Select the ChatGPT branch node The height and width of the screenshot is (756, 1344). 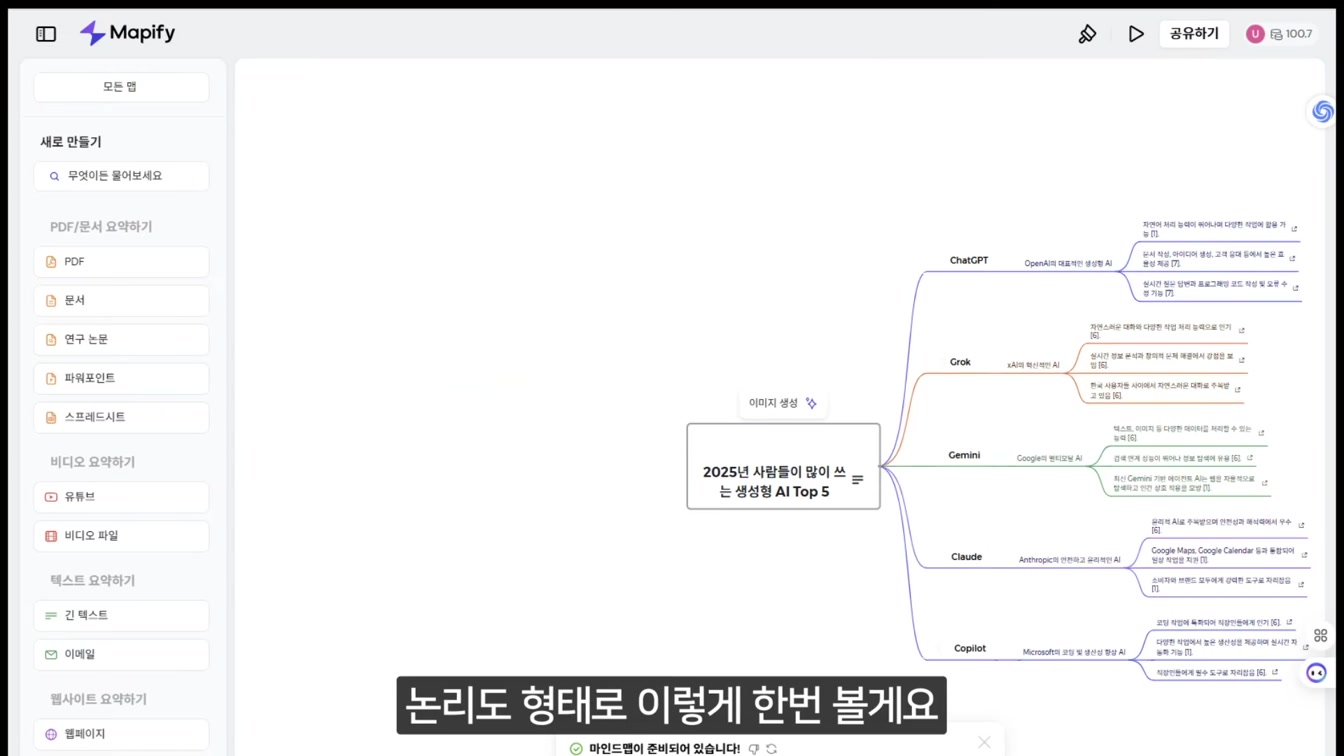click(968, 260)
